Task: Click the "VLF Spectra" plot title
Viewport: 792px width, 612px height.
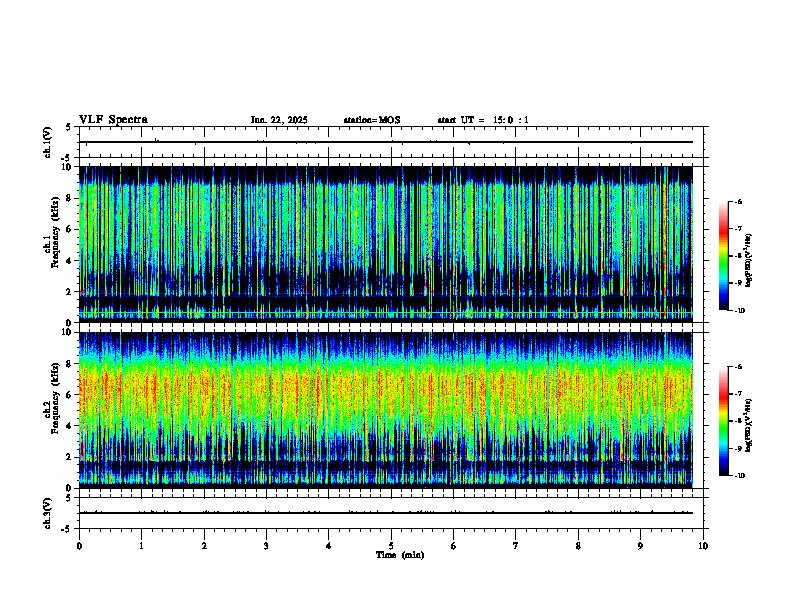Action: click(x=113, y=120)
